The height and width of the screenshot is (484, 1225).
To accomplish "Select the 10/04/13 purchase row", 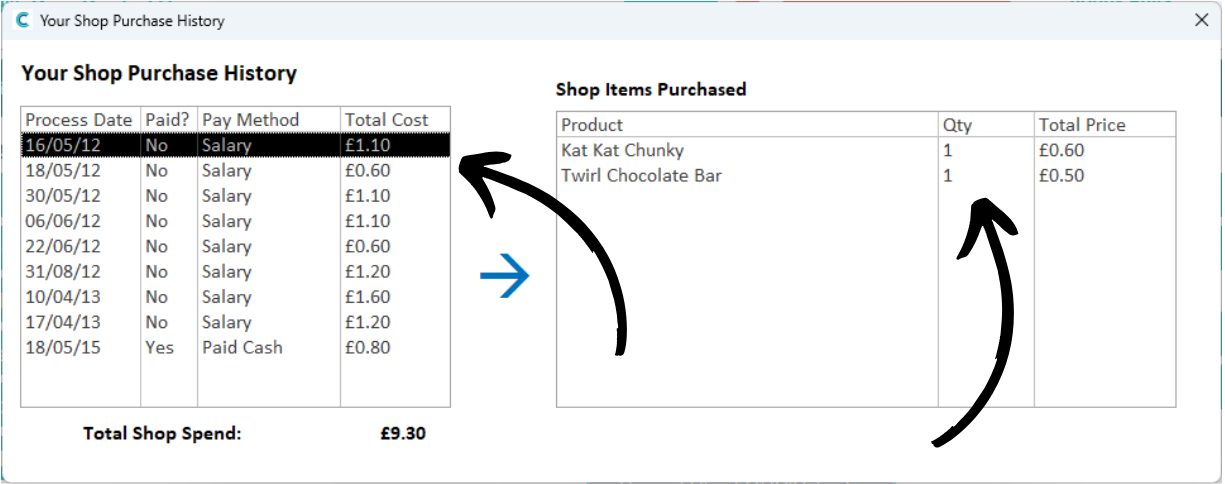I will click(x=236, y=297).
